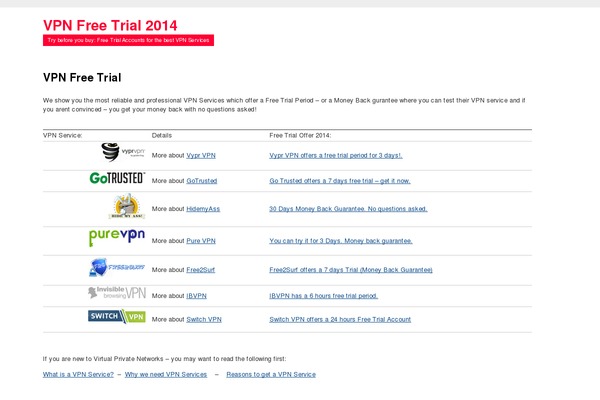Open the Pure VPN details link
The width and height of the screenshot is (600, 400).
201,241
